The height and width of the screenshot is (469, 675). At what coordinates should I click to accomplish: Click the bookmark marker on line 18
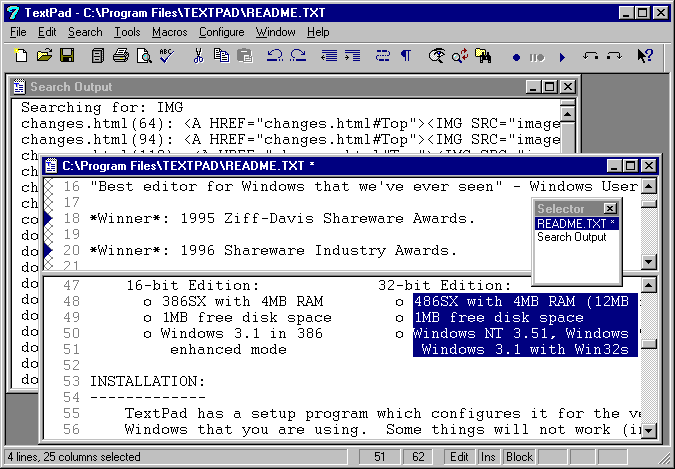pos(48,218)
